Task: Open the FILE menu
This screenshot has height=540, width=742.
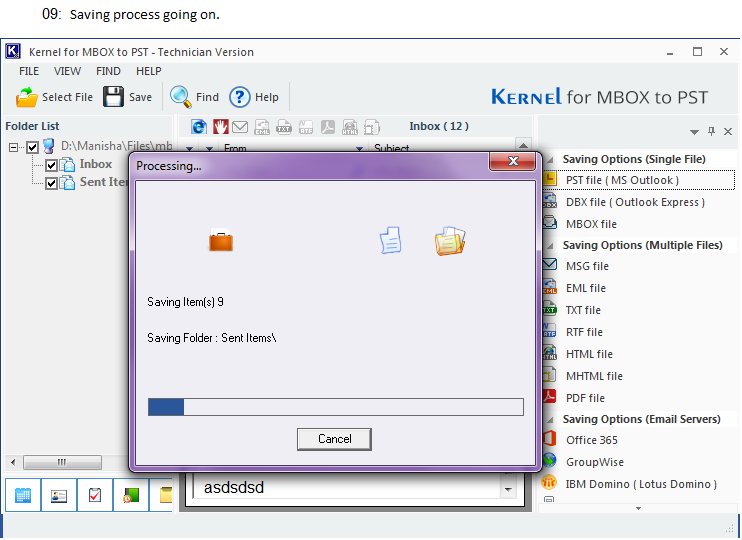Action: click(29, 71)
